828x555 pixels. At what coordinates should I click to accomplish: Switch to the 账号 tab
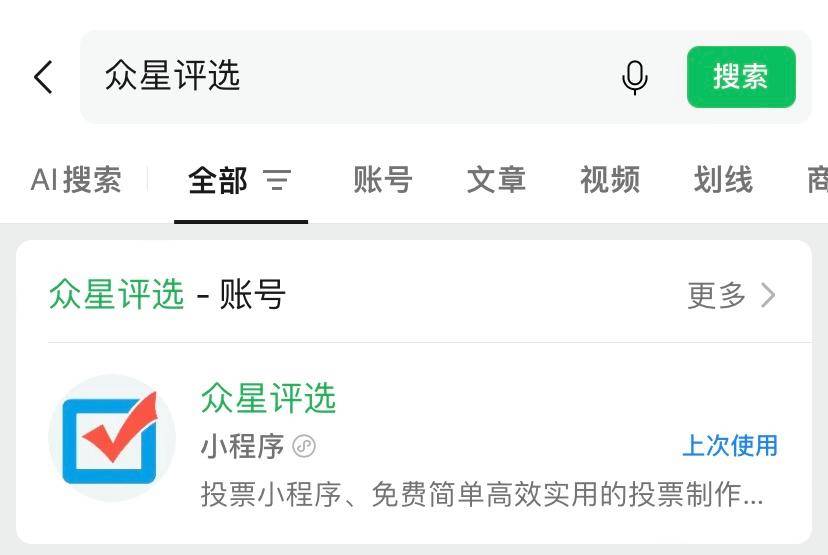click(383, 180)
